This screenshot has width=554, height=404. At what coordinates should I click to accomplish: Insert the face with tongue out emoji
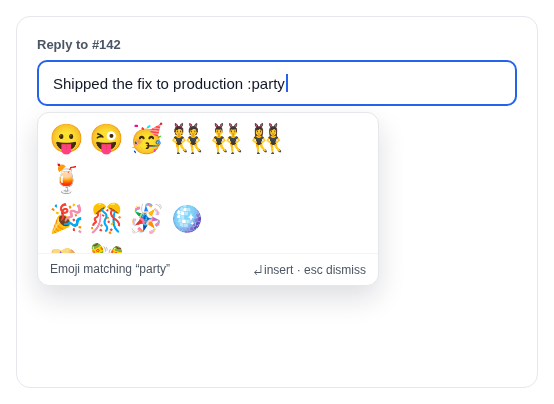click(x=66, y=139)
